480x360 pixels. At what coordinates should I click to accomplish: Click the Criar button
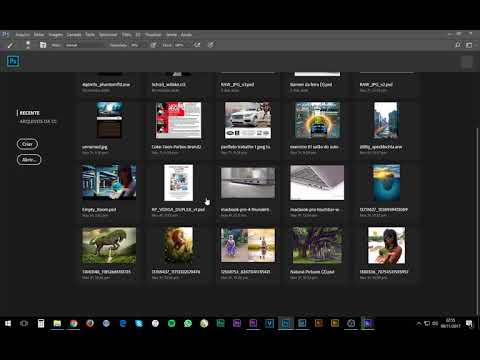point(27,144)
